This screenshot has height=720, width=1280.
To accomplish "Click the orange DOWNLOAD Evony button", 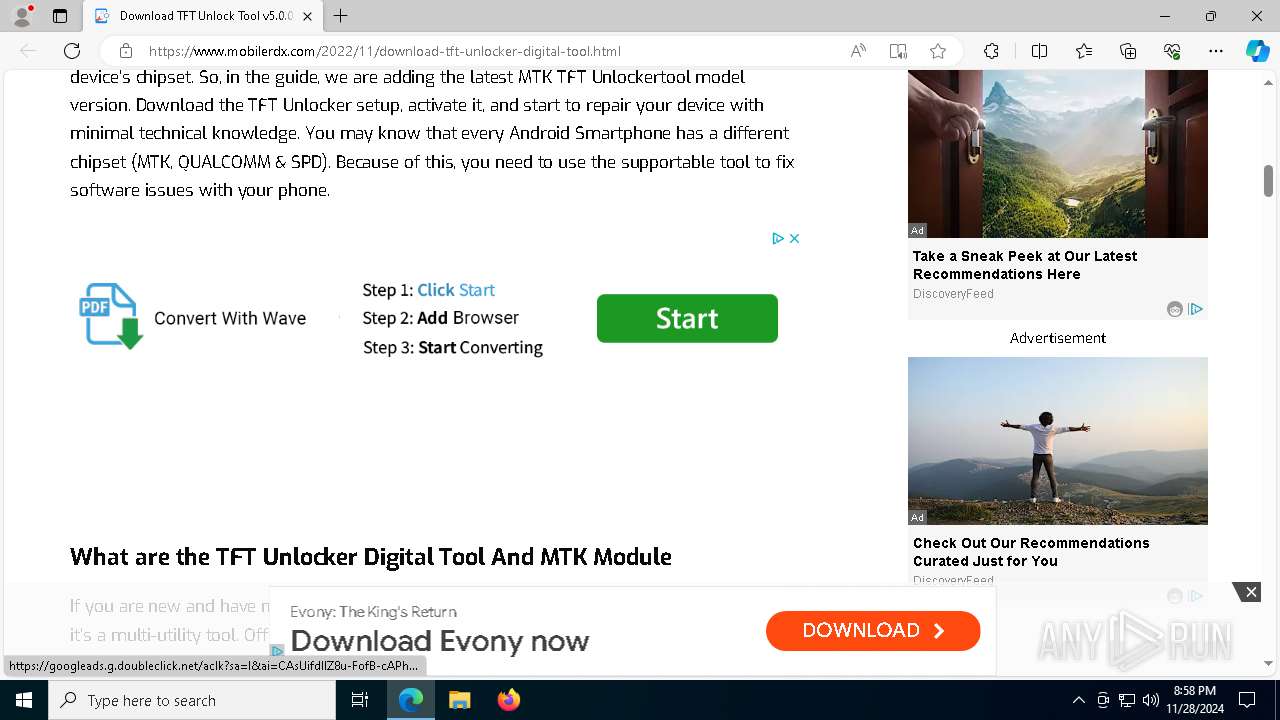I will click(x=873, y=631).
